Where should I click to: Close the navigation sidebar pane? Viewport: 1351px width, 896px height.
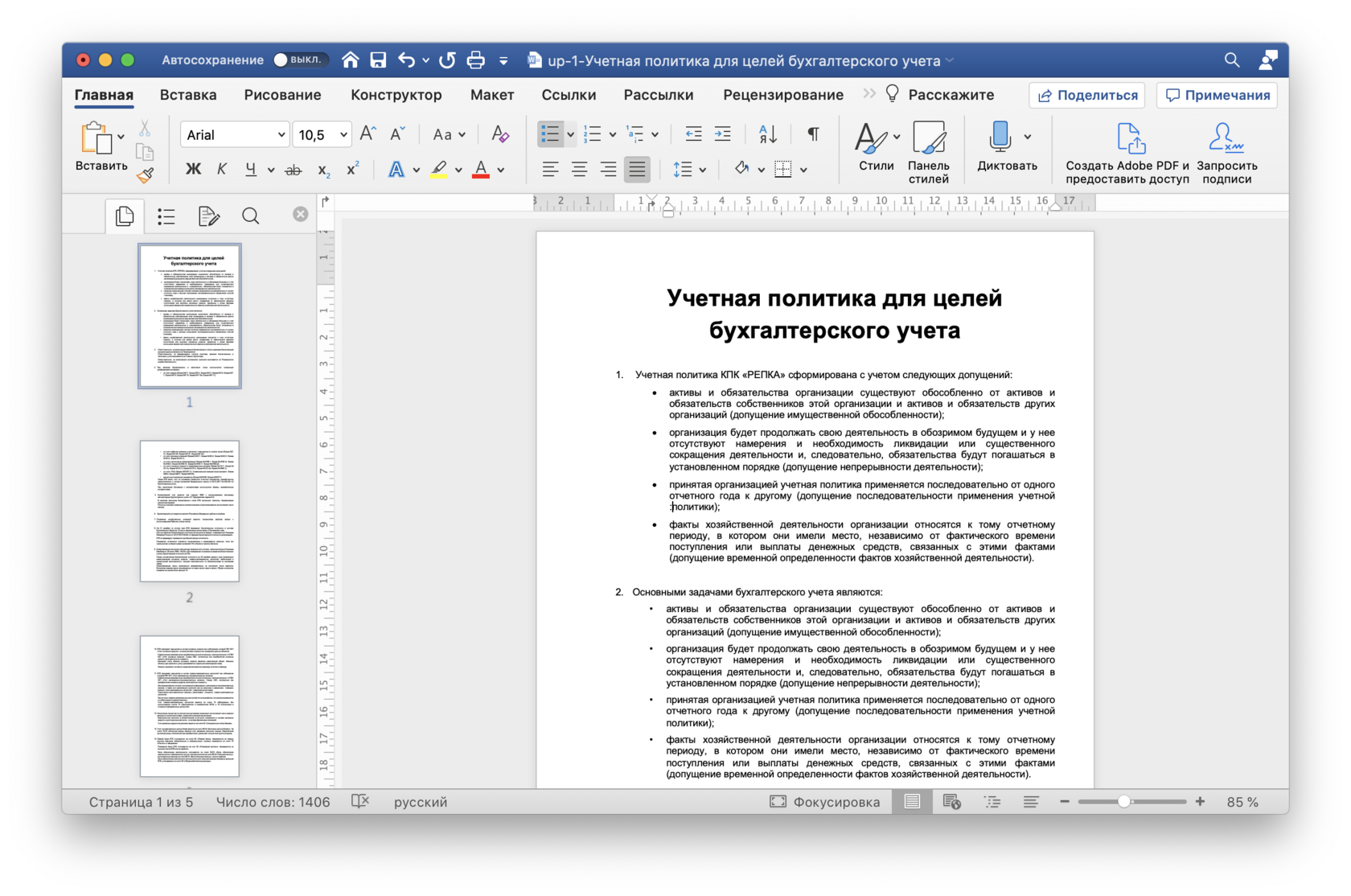300,214
